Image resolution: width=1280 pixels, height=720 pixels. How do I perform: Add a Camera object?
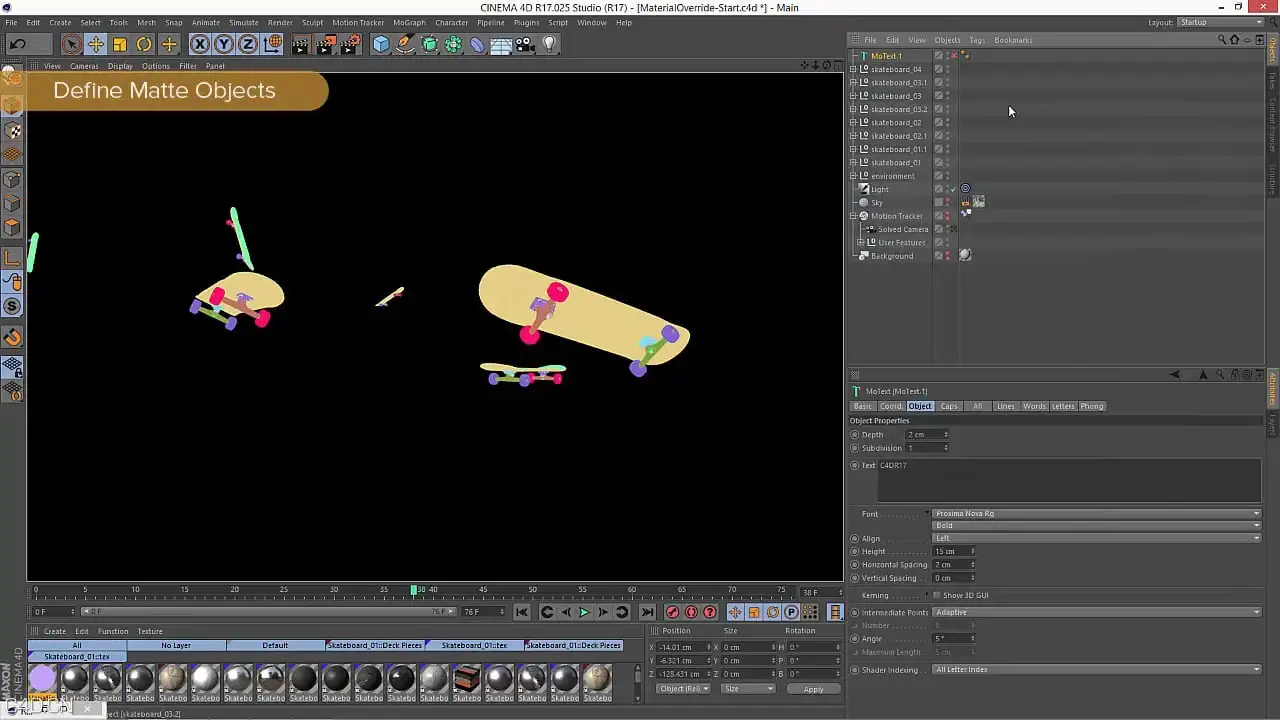525,44
